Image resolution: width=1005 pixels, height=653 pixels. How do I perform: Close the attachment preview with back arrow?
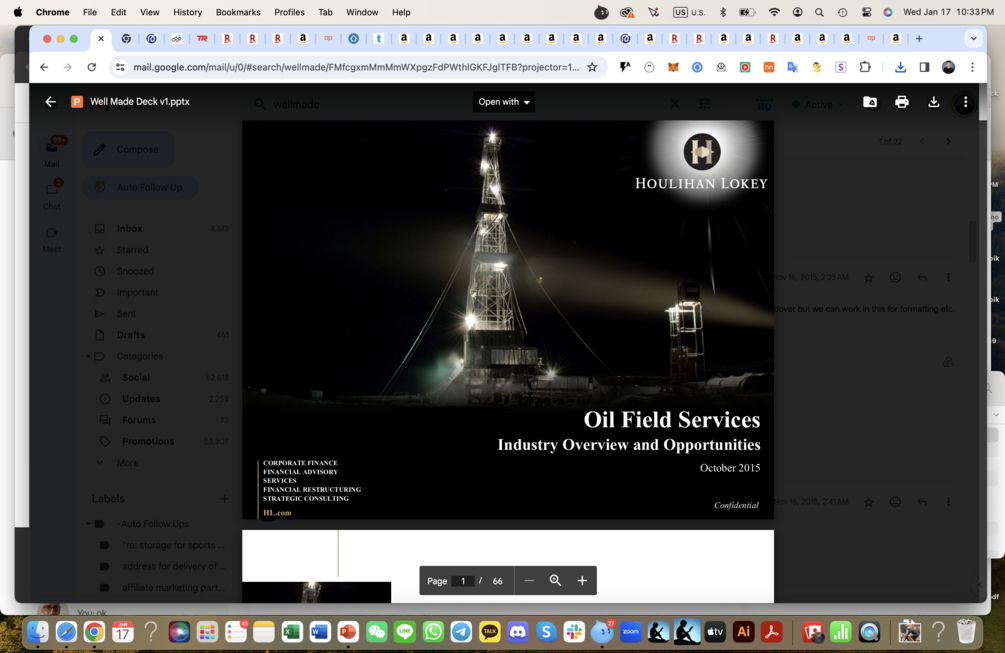coord(51,102)
